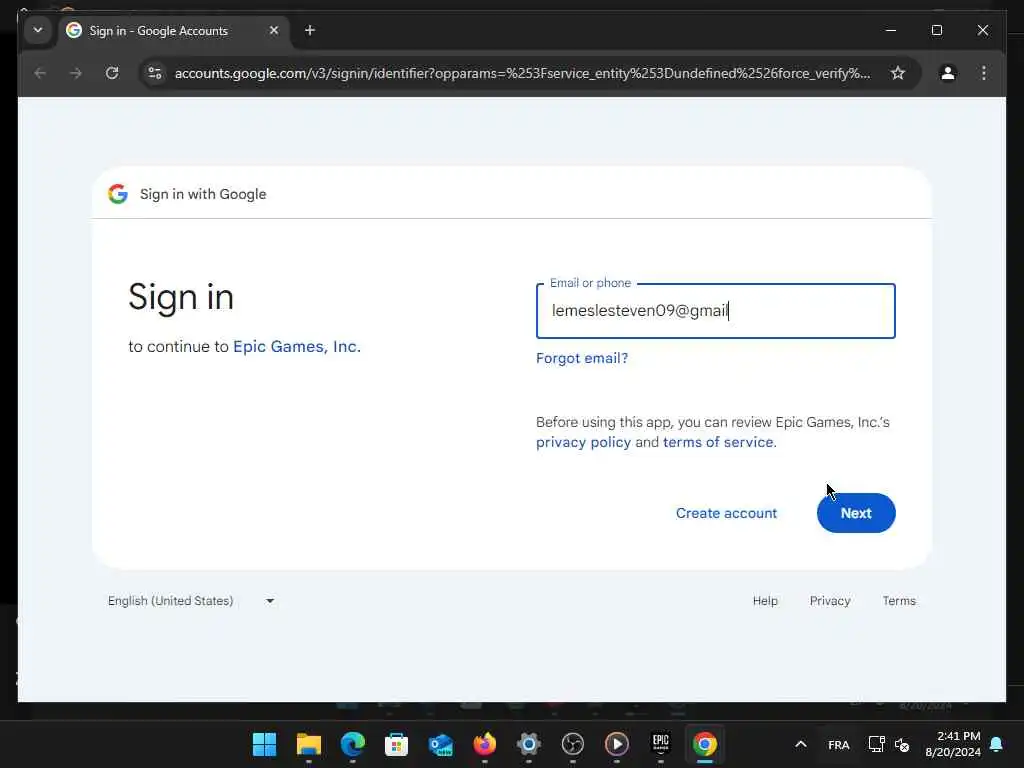Viewport: 1024px width, 768px height.
Task: Bookmark this page with the star icon
Action: pos(898,73)
